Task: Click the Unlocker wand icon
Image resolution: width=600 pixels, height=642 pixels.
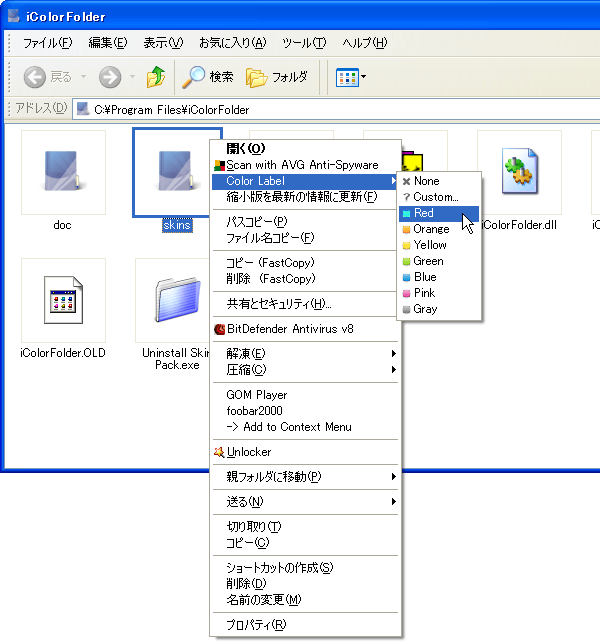Action: click(x=219, y=452)
